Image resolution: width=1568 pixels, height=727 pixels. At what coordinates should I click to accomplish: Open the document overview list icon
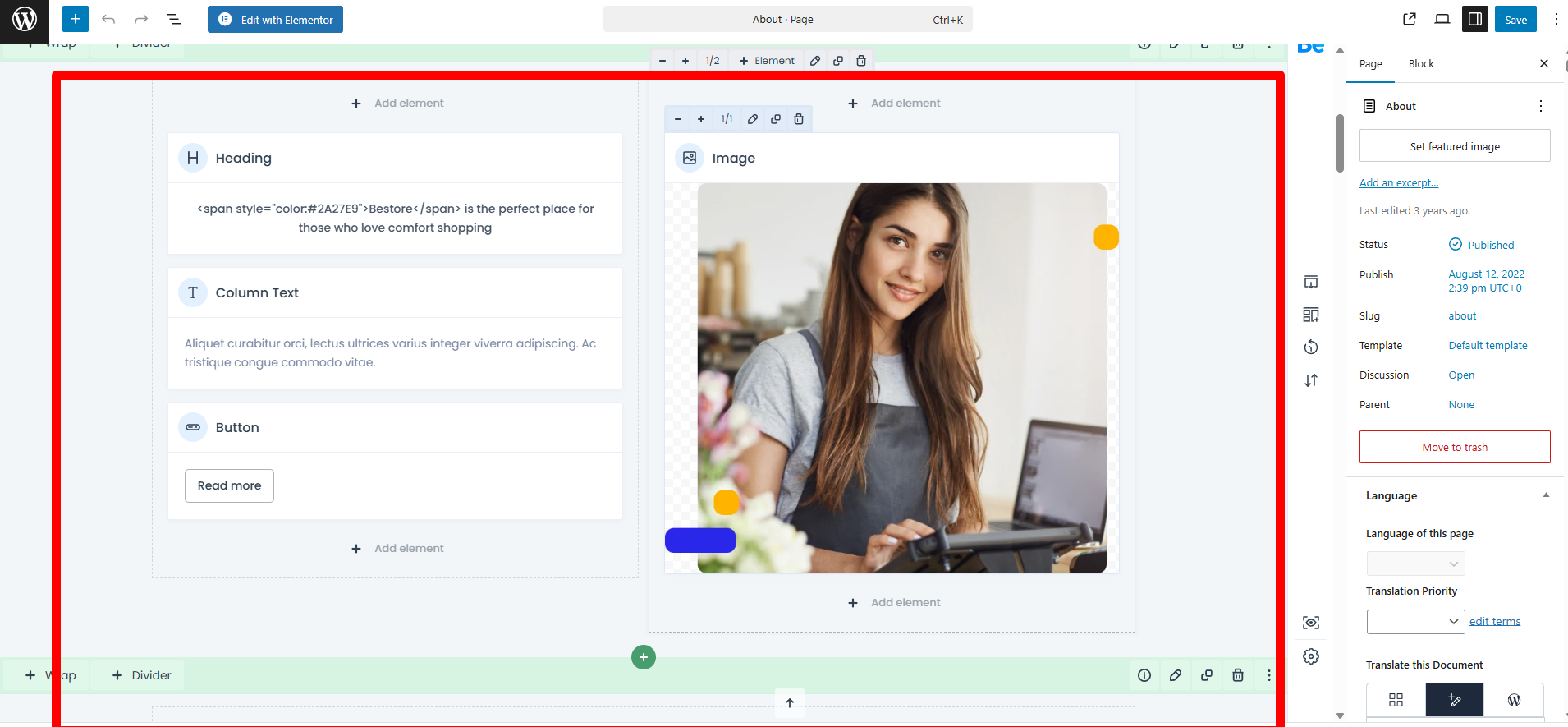point(174,20)
